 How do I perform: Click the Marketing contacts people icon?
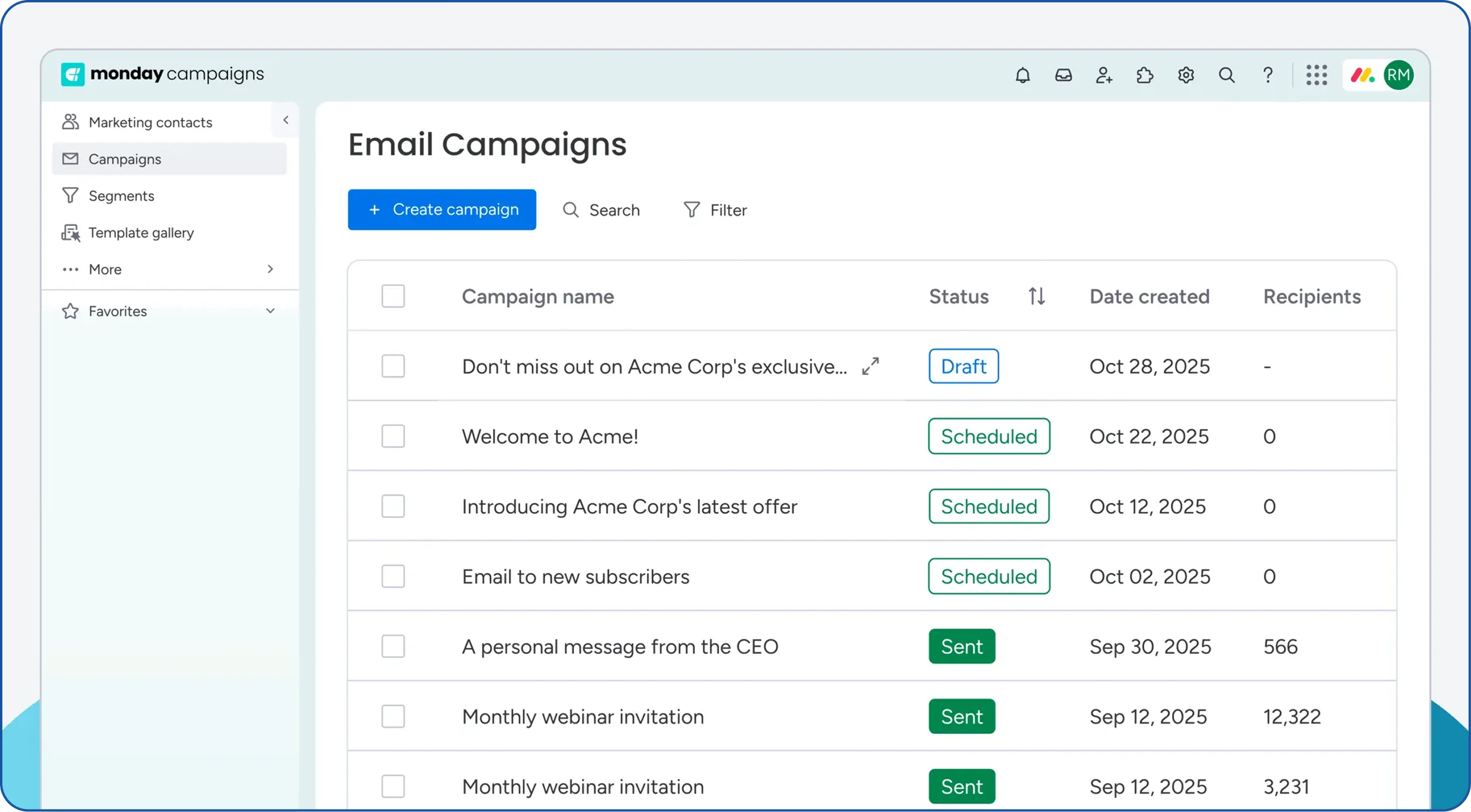point(70,122)
